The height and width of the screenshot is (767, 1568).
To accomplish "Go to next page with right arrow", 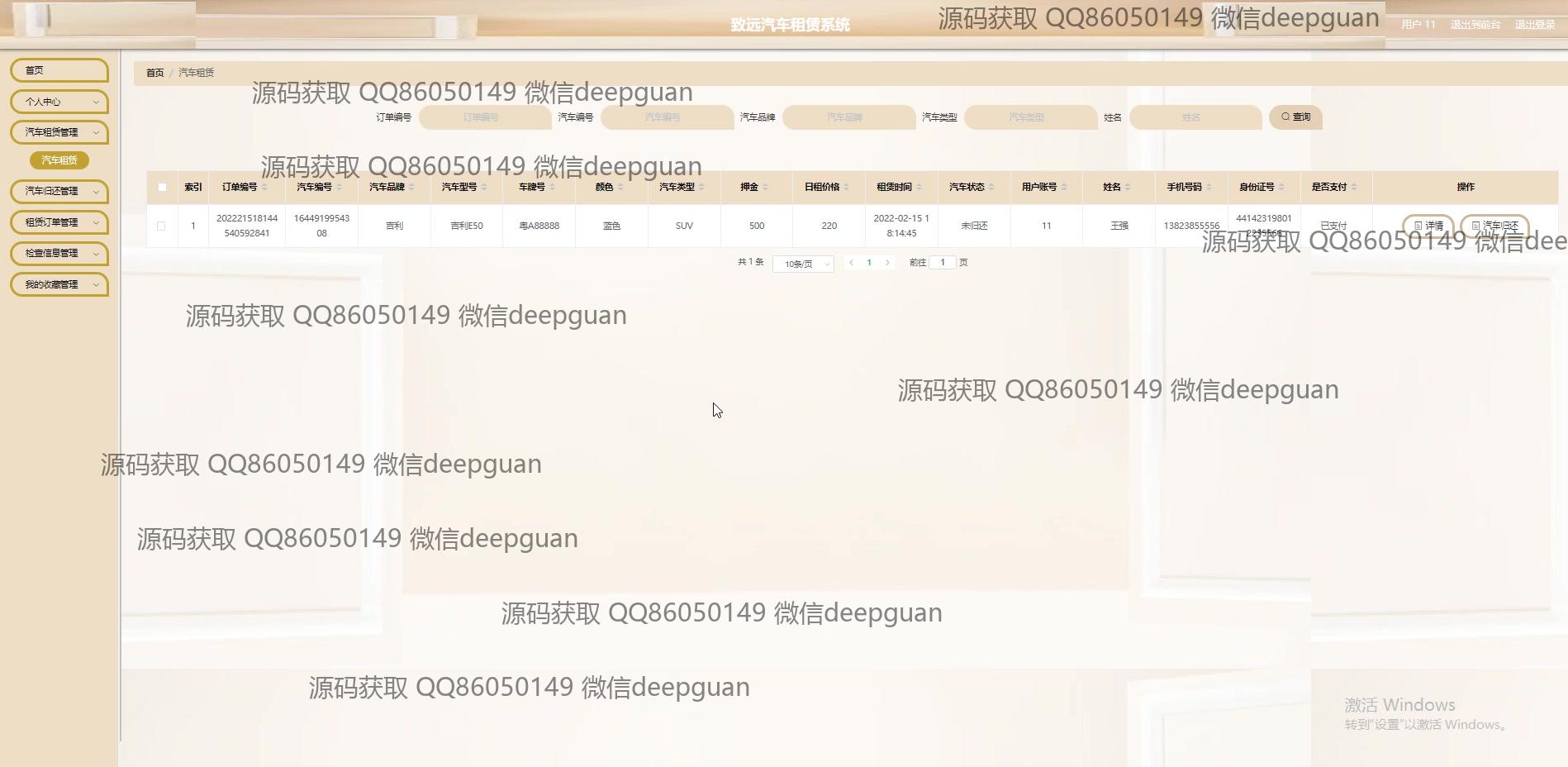I will (887, 263).
